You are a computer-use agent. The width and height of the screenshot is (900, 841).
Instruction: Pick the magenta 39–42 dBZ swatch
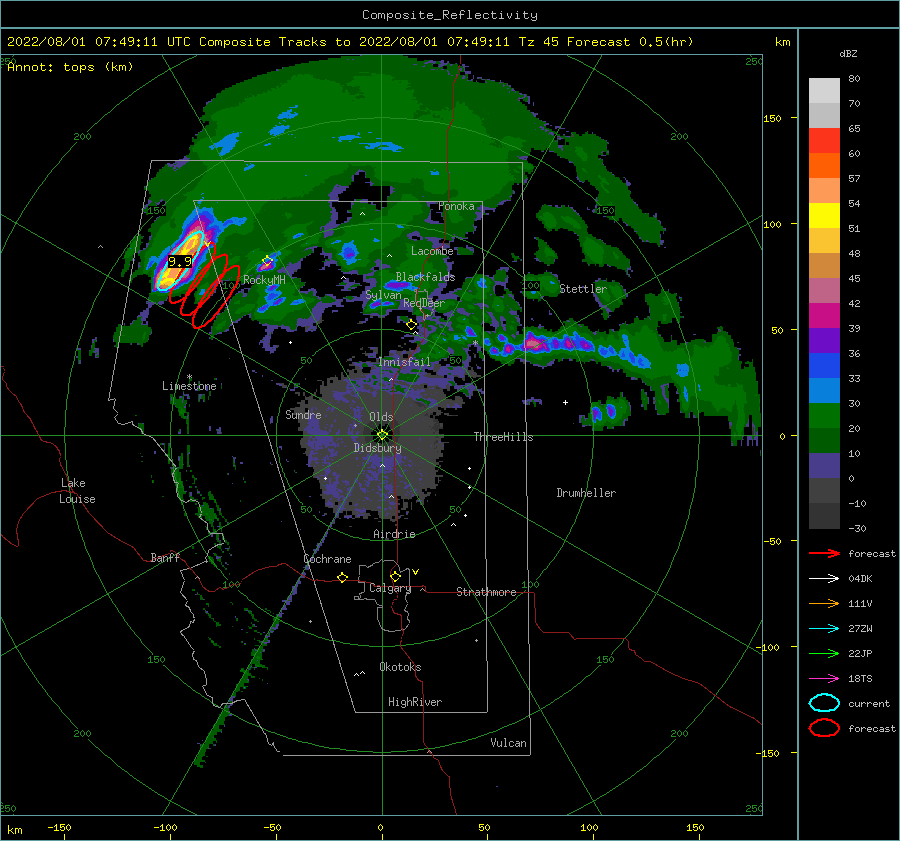tap(824, 316)
